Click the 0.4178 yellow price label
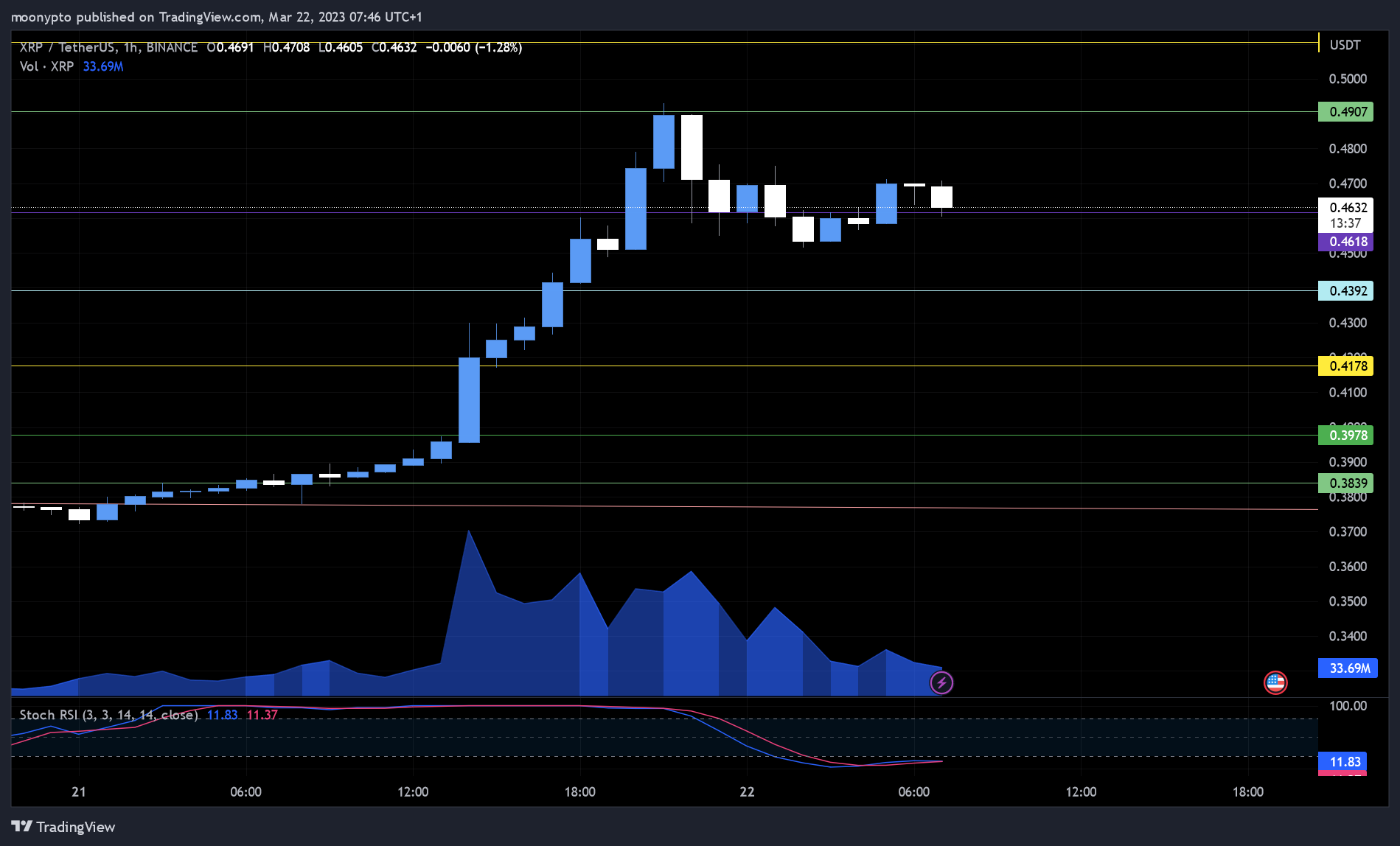The width and height of the screenshot is (1400, 846). (1345, 366)
